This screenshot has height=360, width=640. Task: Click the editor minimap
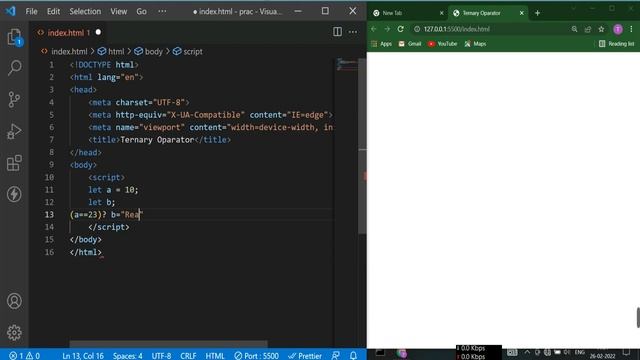click(x=346, y=64)
